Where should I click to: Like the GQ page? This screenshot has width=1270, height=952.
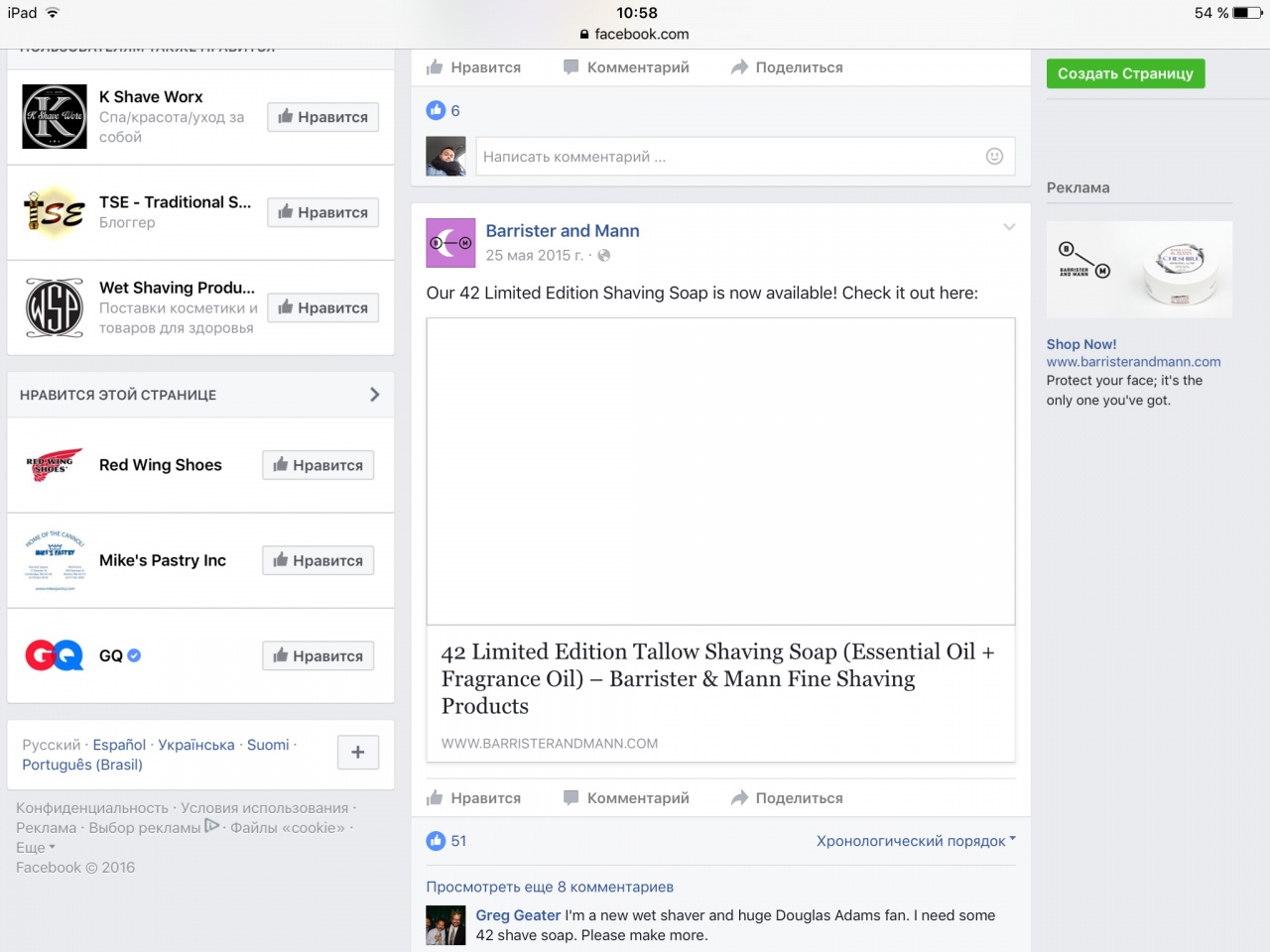pos(317,655)
